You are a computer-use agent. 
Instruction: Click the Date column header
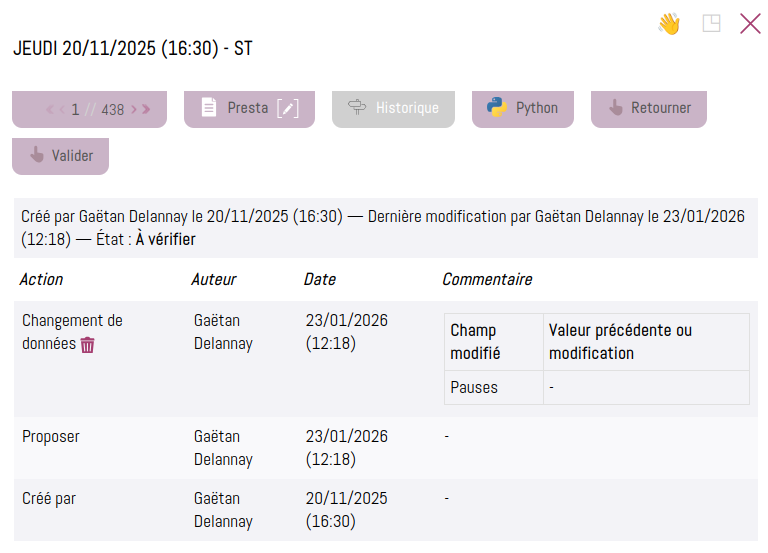[x=320, y=280]
